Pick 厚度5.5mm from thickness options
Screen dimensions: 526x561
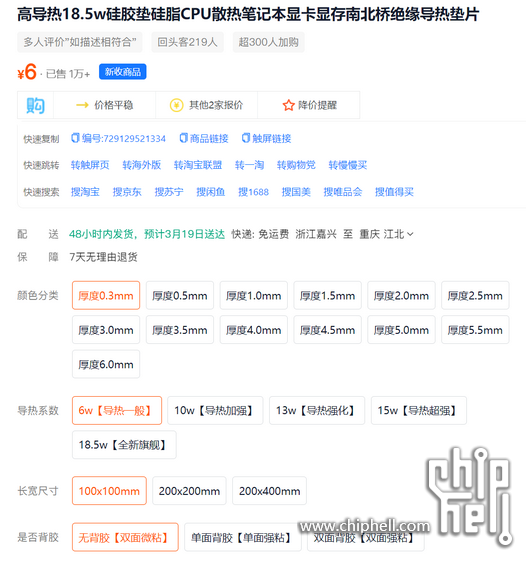click(475, 330)
